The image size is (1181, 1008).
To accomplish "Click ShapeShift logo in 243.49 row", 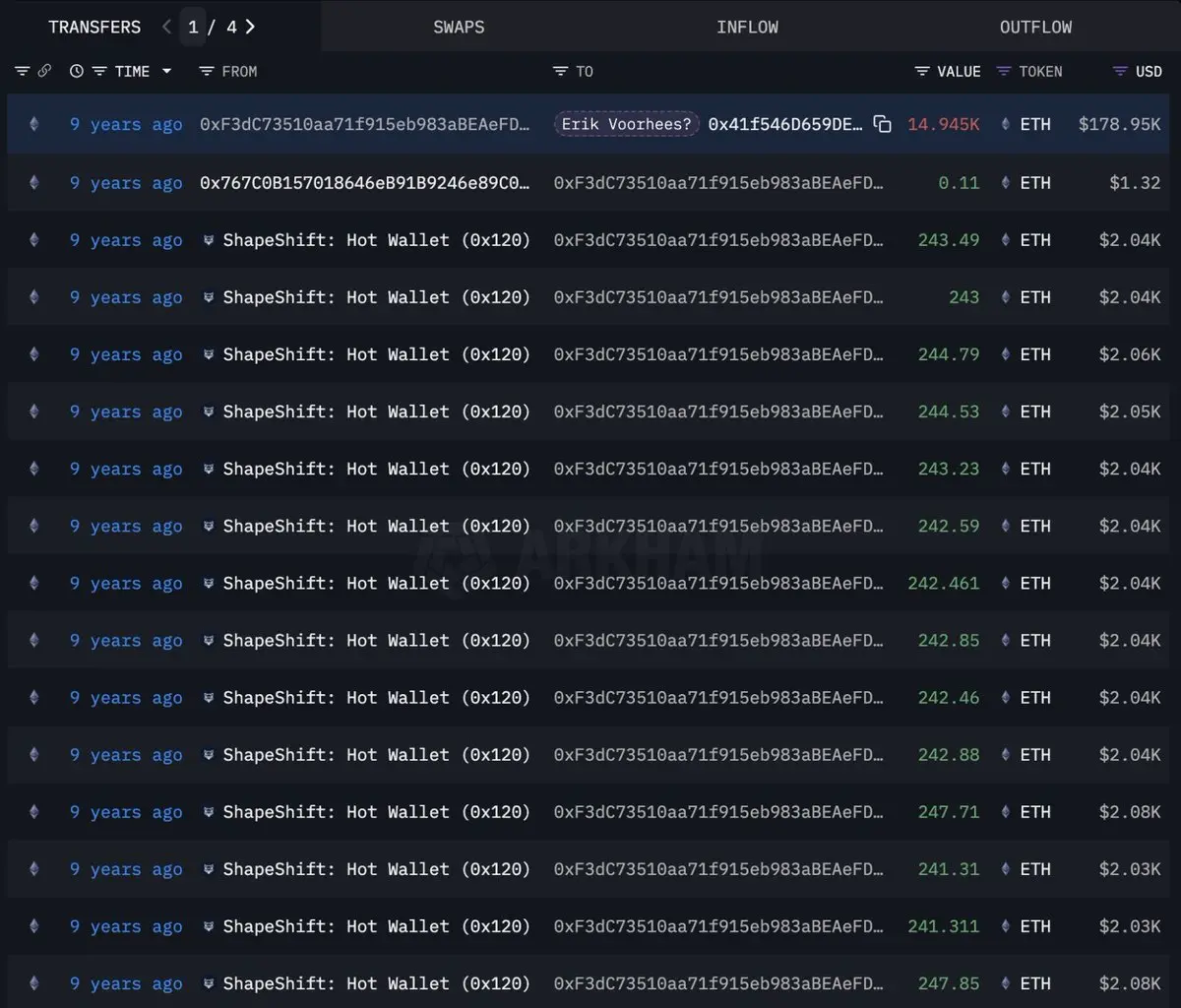I will (x=208, y=240).
